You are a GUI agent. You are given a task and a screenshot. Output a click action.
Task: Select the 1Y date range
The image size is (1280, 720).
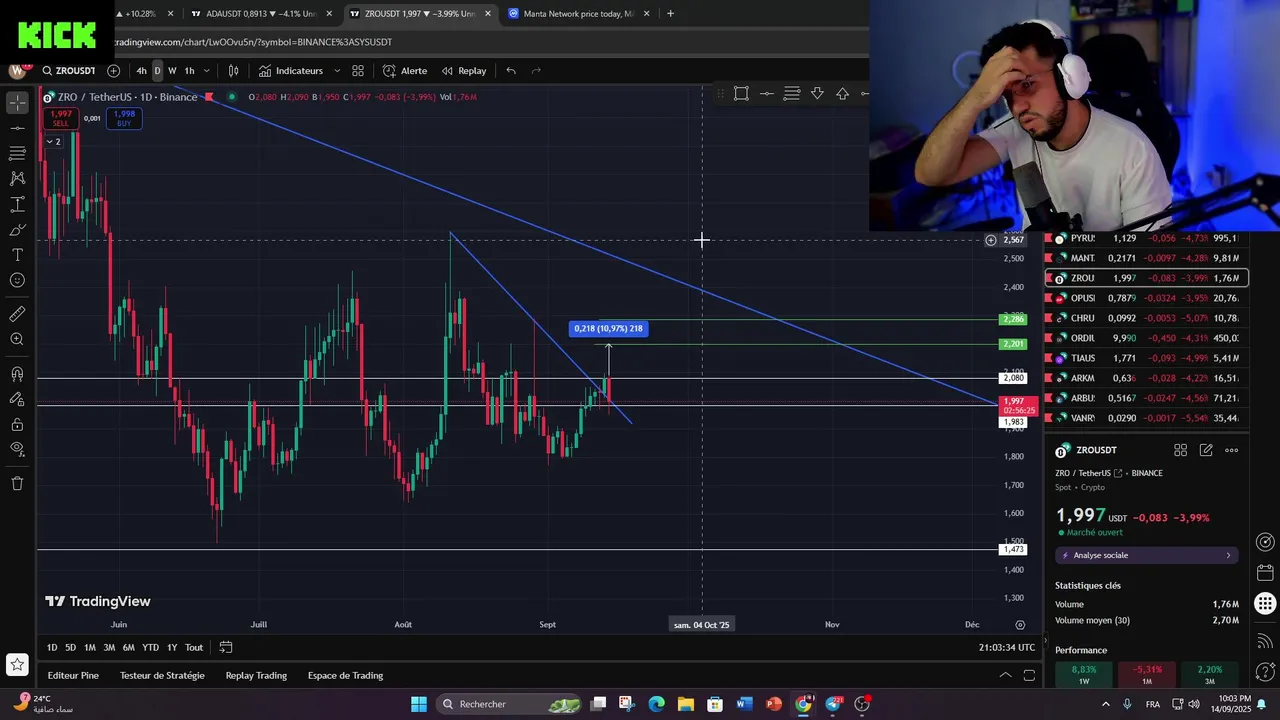click(172, 647)
